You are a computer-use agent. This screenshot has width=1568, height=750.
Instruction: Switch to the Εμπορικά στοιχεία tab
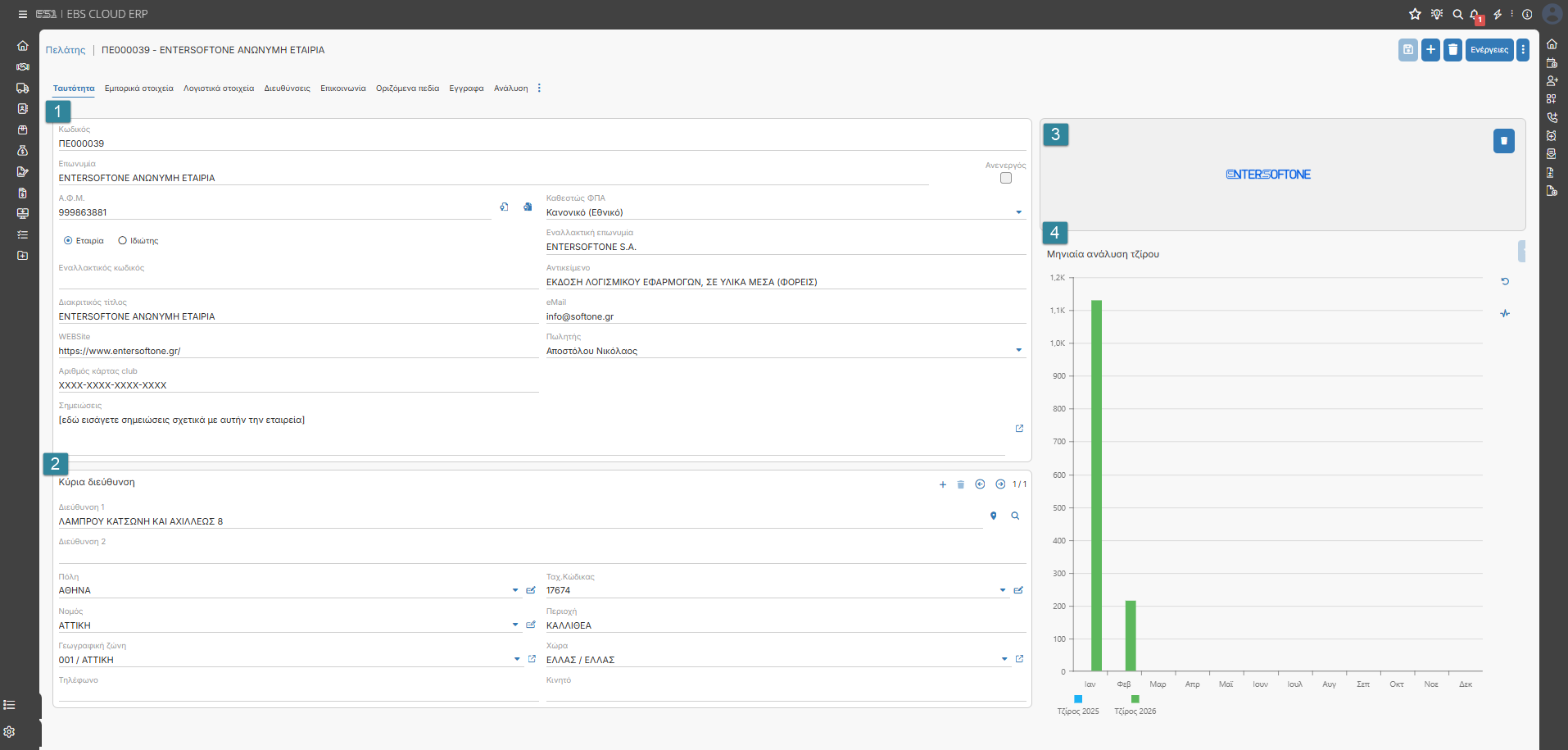pyautogui.click(x=139, y=89)
